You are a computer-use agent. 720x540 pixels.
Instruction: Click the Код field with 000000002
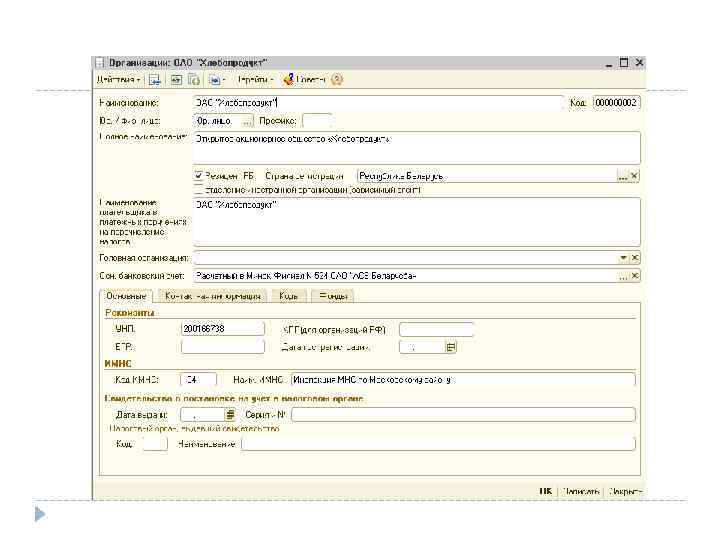point(616,103)
